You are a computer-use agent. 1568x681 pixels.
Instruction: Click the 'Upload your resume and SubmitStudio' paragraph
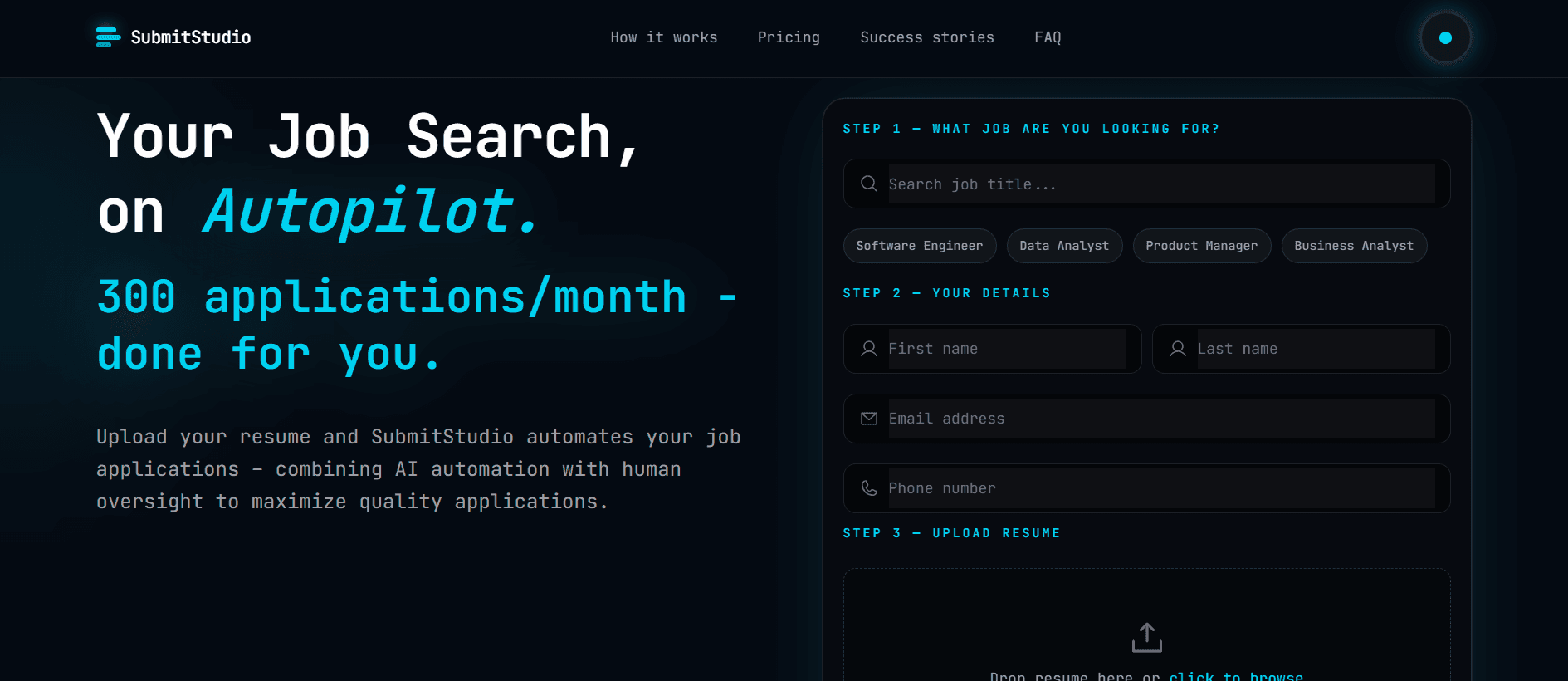tap(418, 469)
